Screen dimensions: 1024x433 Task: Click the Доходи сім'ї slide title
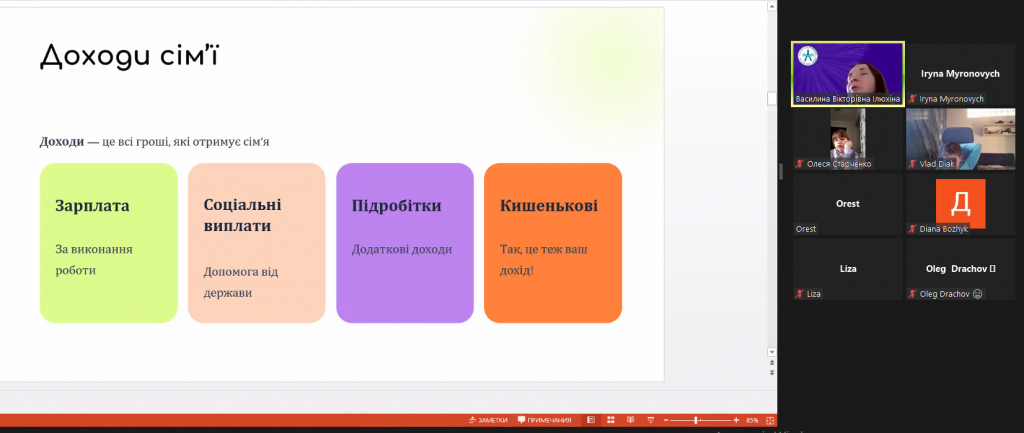click(x=129, y=56)
